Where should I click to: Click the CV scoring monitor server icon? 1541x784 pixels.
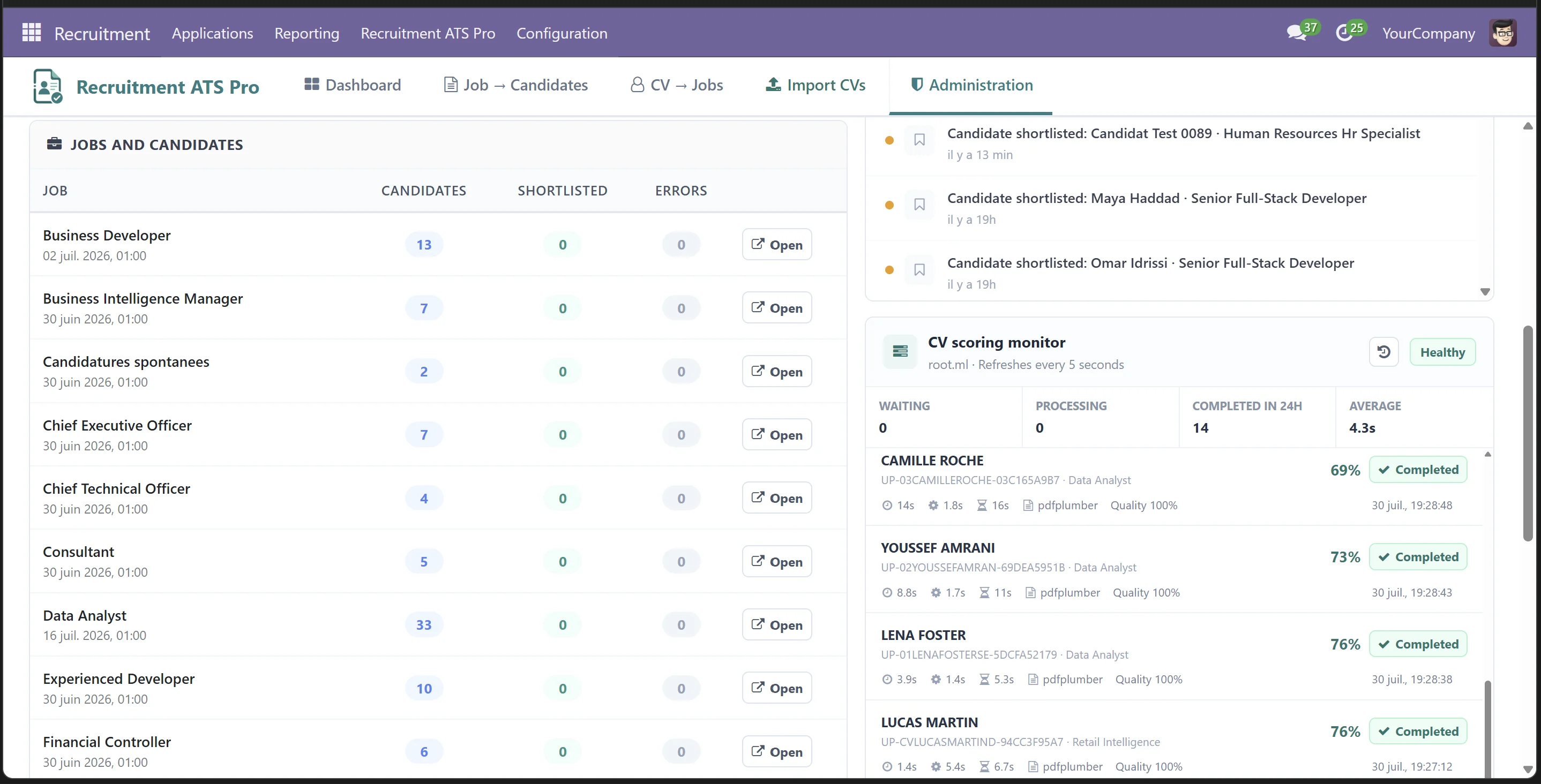tap(900, 352)
